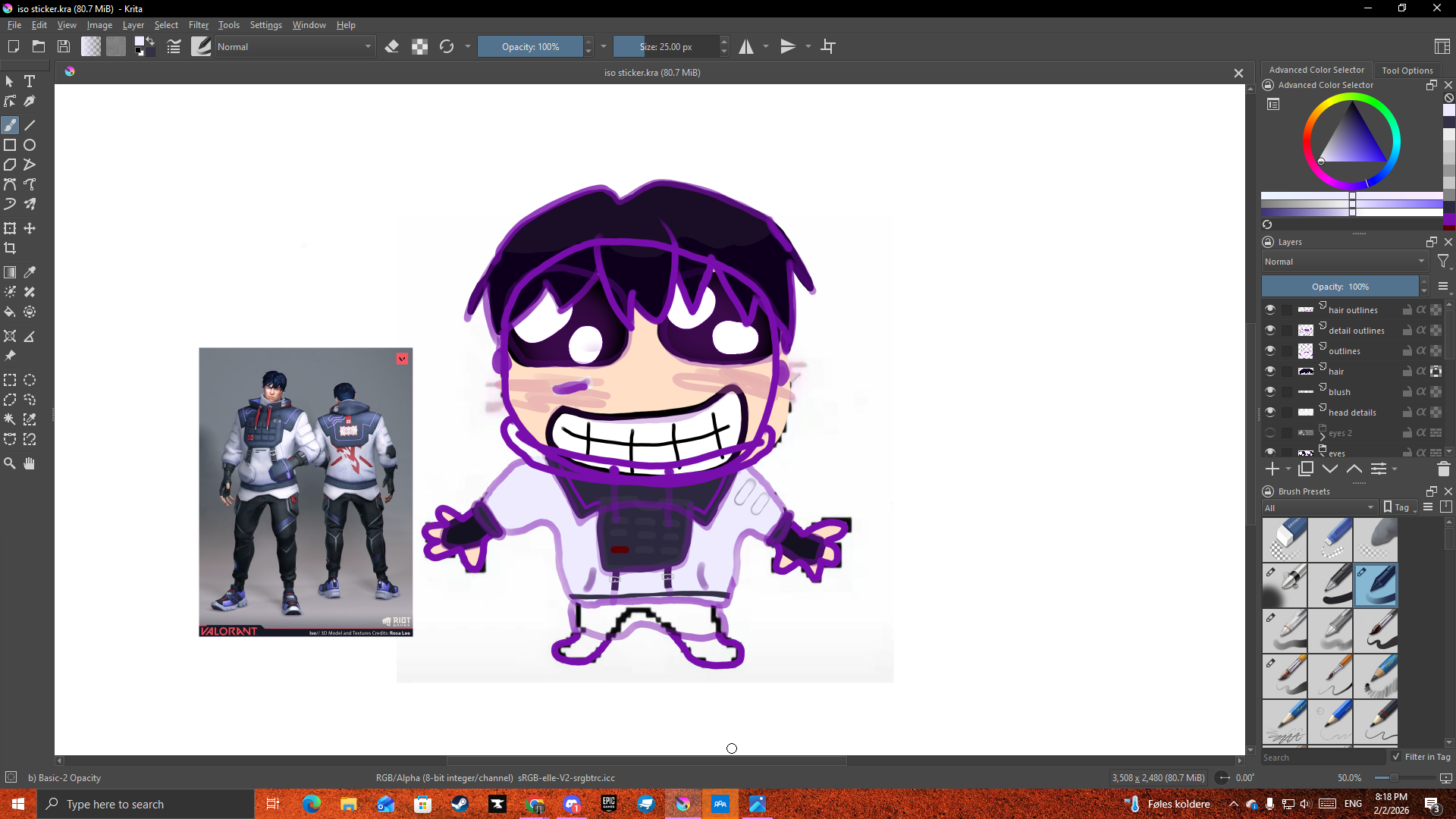Hide the hair outlines layer
The image size is (1456, 819).
click(x=1271, y=309)
